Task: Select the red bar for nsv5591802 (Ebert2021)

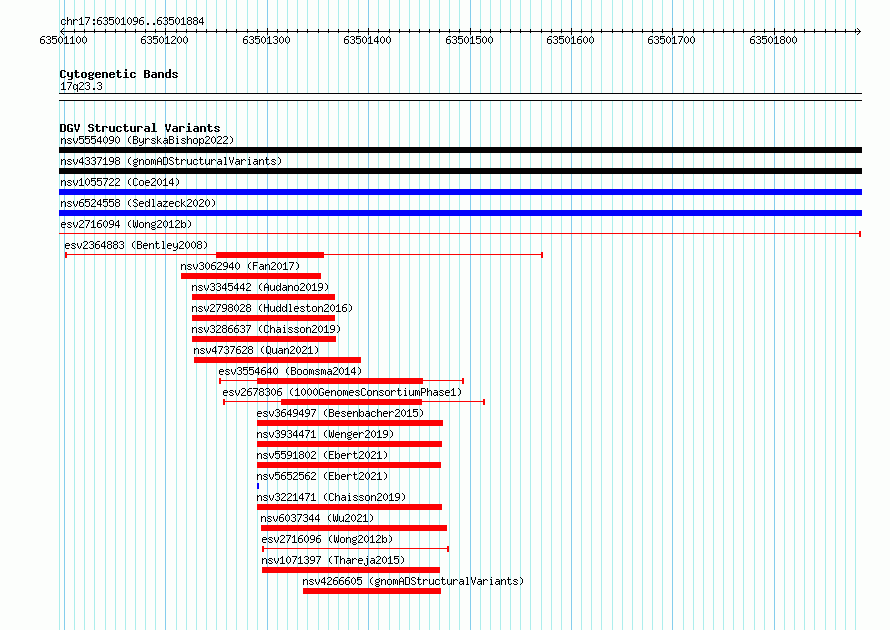Action: 349,465
